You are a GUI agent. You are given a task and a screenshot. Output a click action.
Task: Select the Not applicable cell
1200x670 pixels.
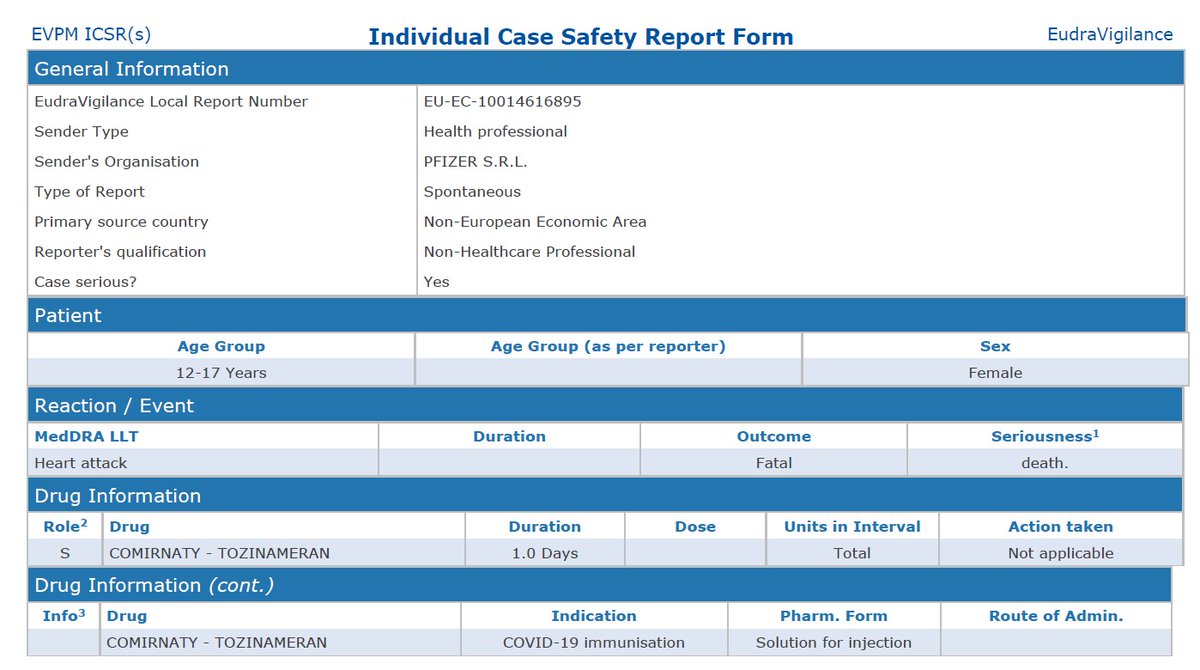pos(1060,552)
